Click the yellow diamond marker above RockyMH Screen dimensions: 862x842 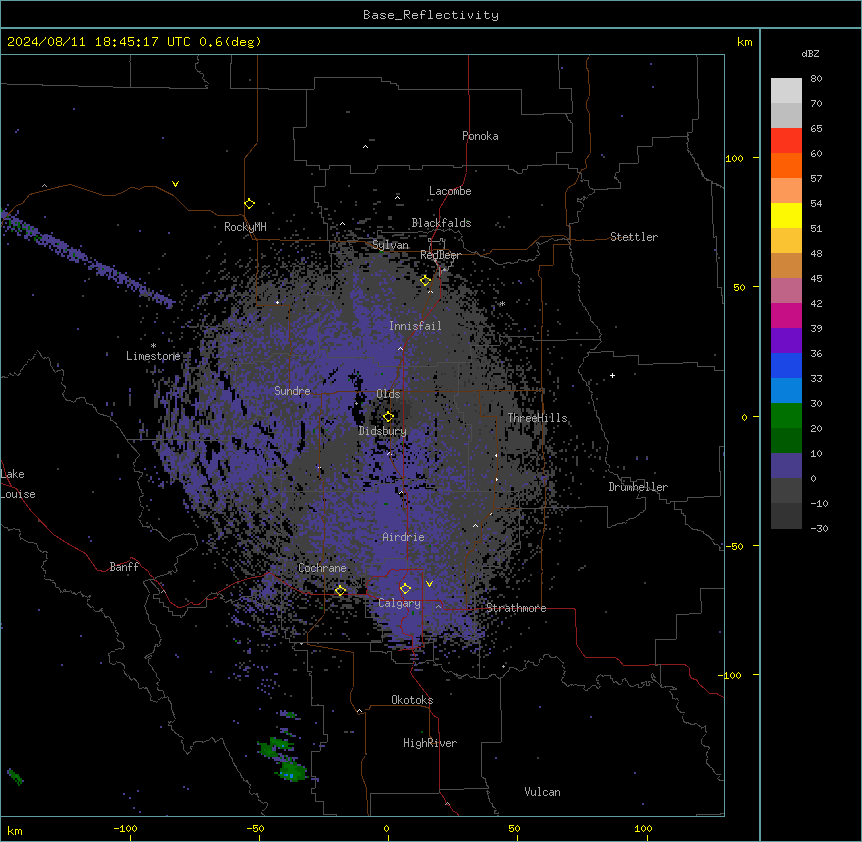point(249,203)
